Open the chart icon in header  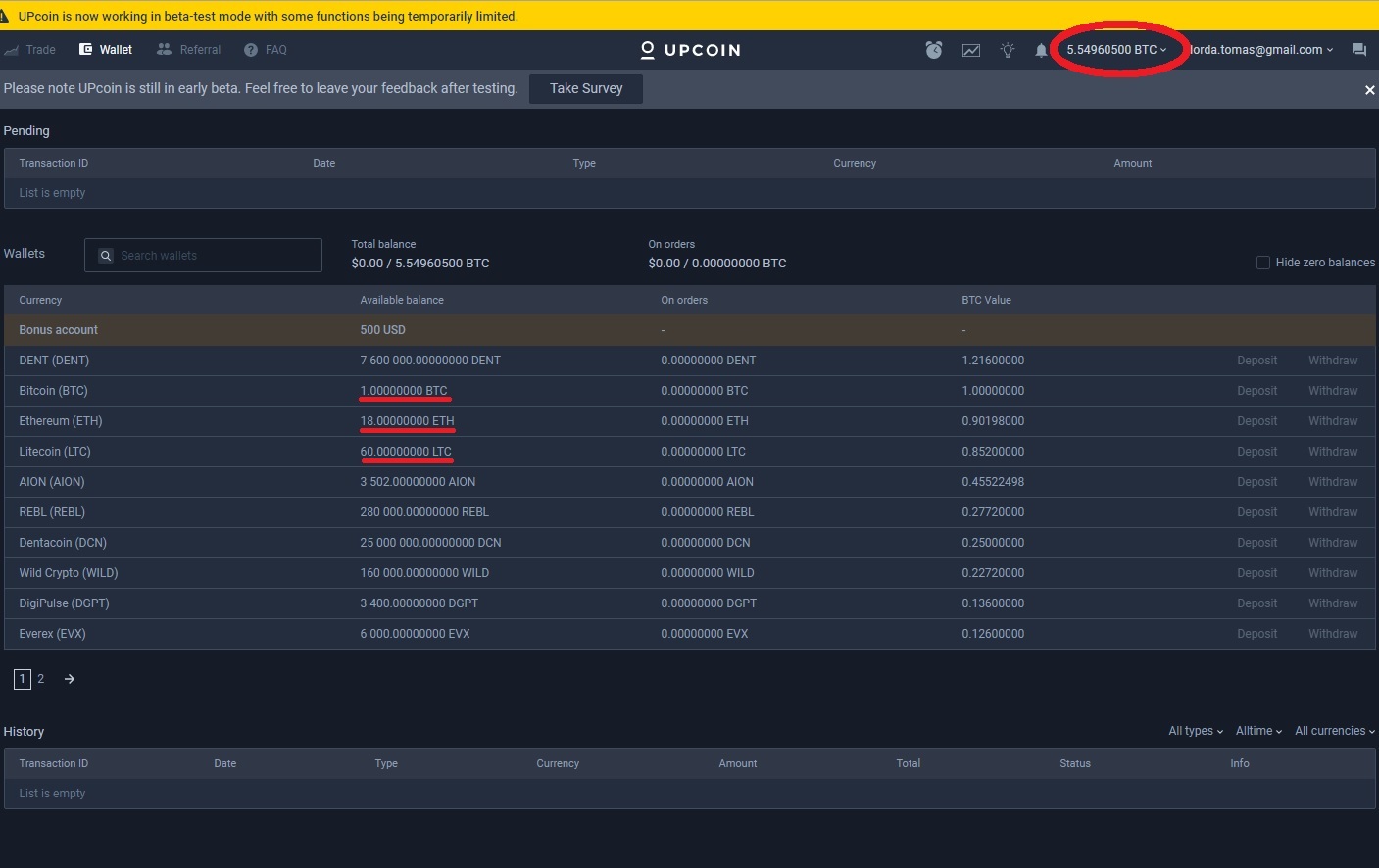point(971,50)
